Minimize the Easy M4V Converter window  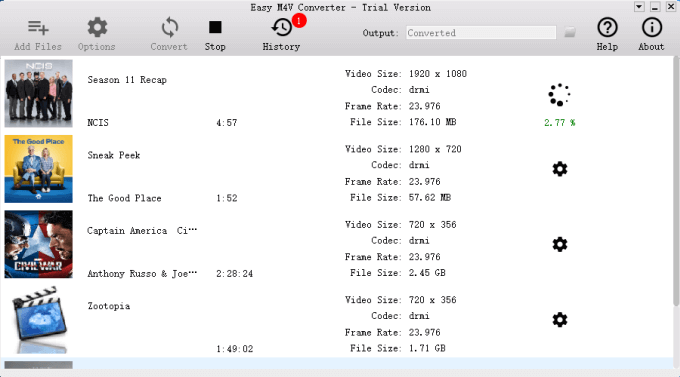pyautogui.click(x=655, y=7)
